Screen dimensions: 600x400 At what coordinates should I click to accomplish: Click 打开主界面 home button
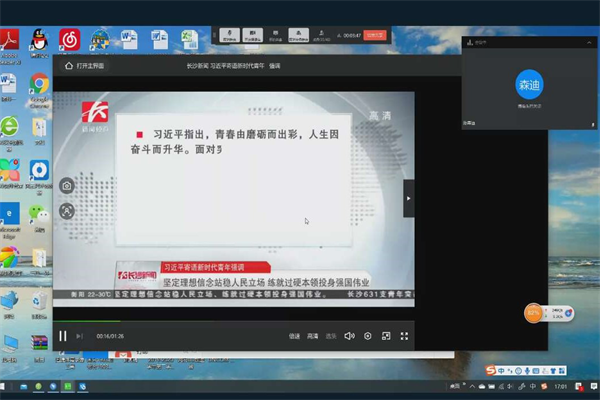click(85, 66)
